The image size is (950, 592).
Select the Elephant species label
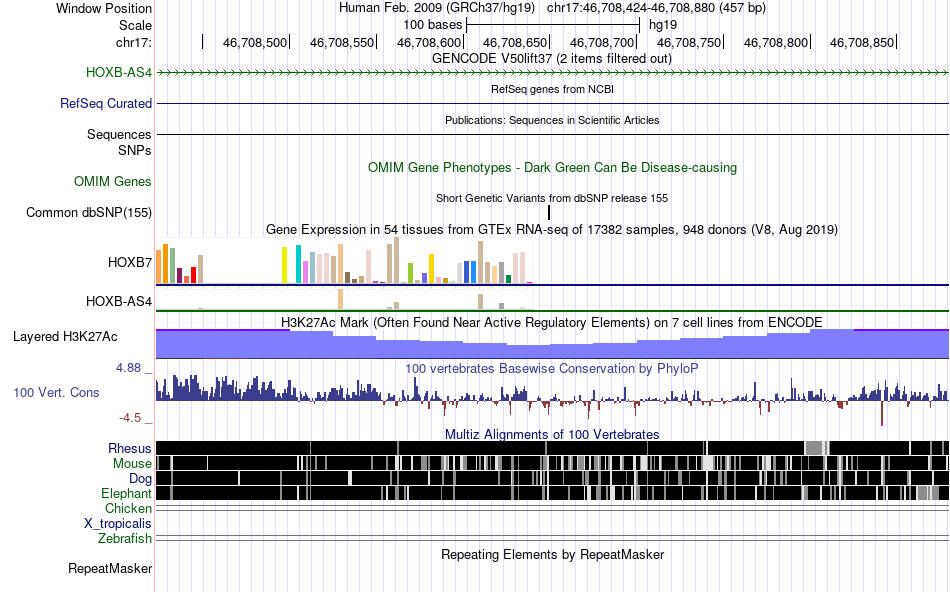coord(126,493)
